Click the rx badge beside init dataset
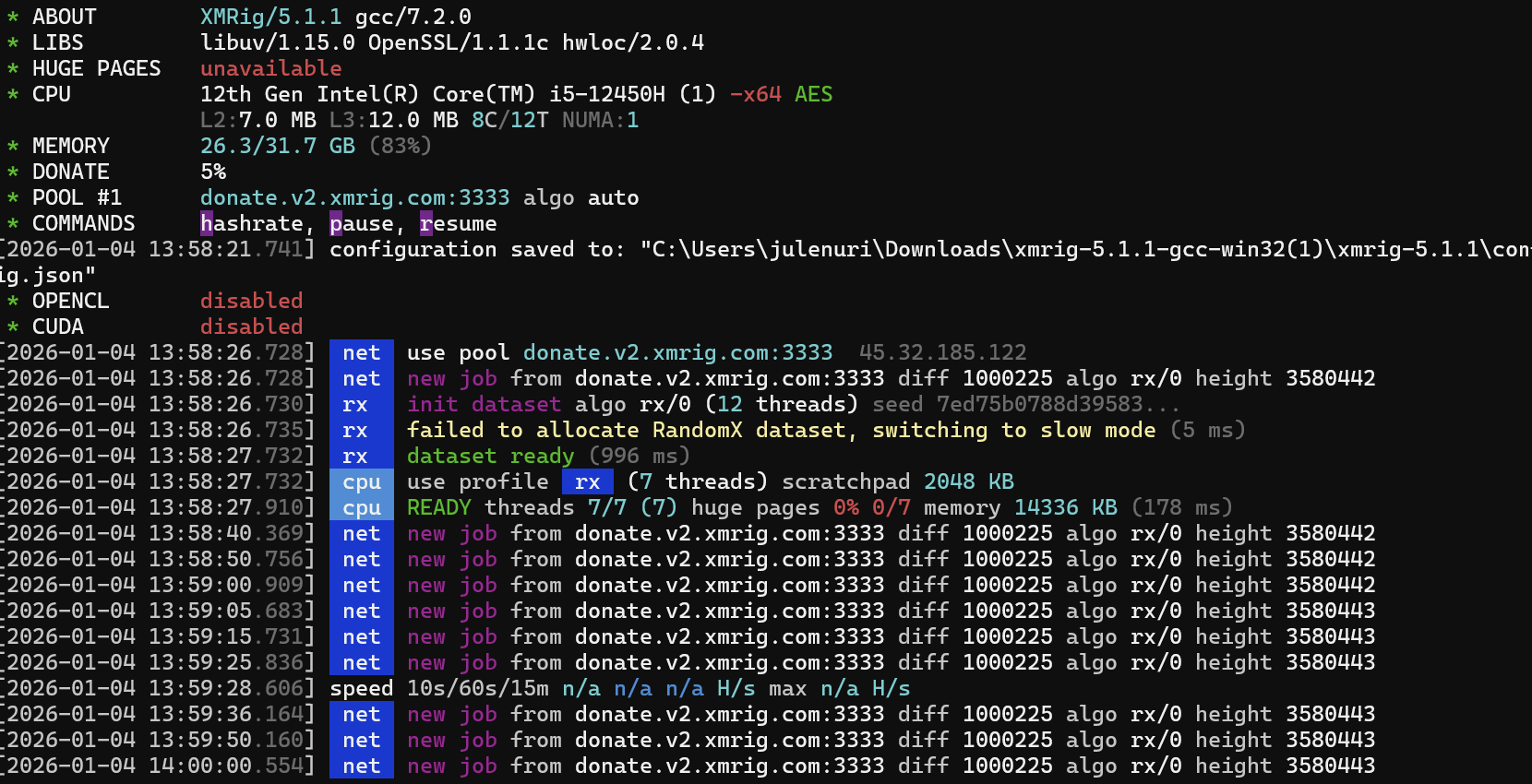Image resolution: width=1532 pixels, height=784 pixels. pyautogui.click(x=355, y=405)
